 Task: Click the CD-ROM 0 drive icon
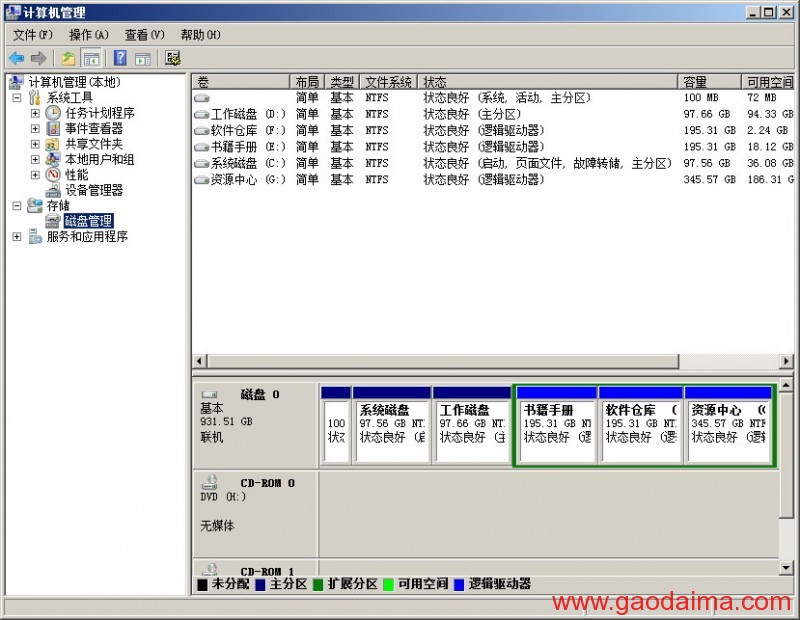click(210, 482)
